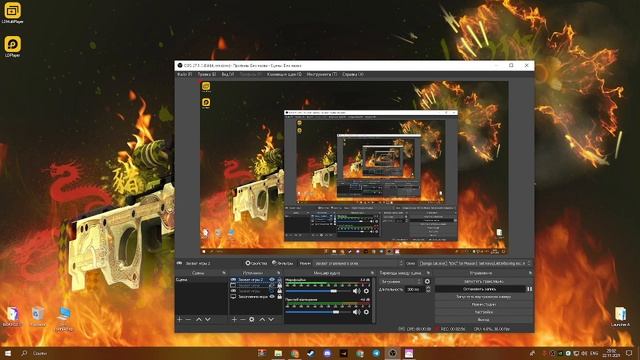
Task: Click the Длительность 300 ms field
Action: point(415,289)
